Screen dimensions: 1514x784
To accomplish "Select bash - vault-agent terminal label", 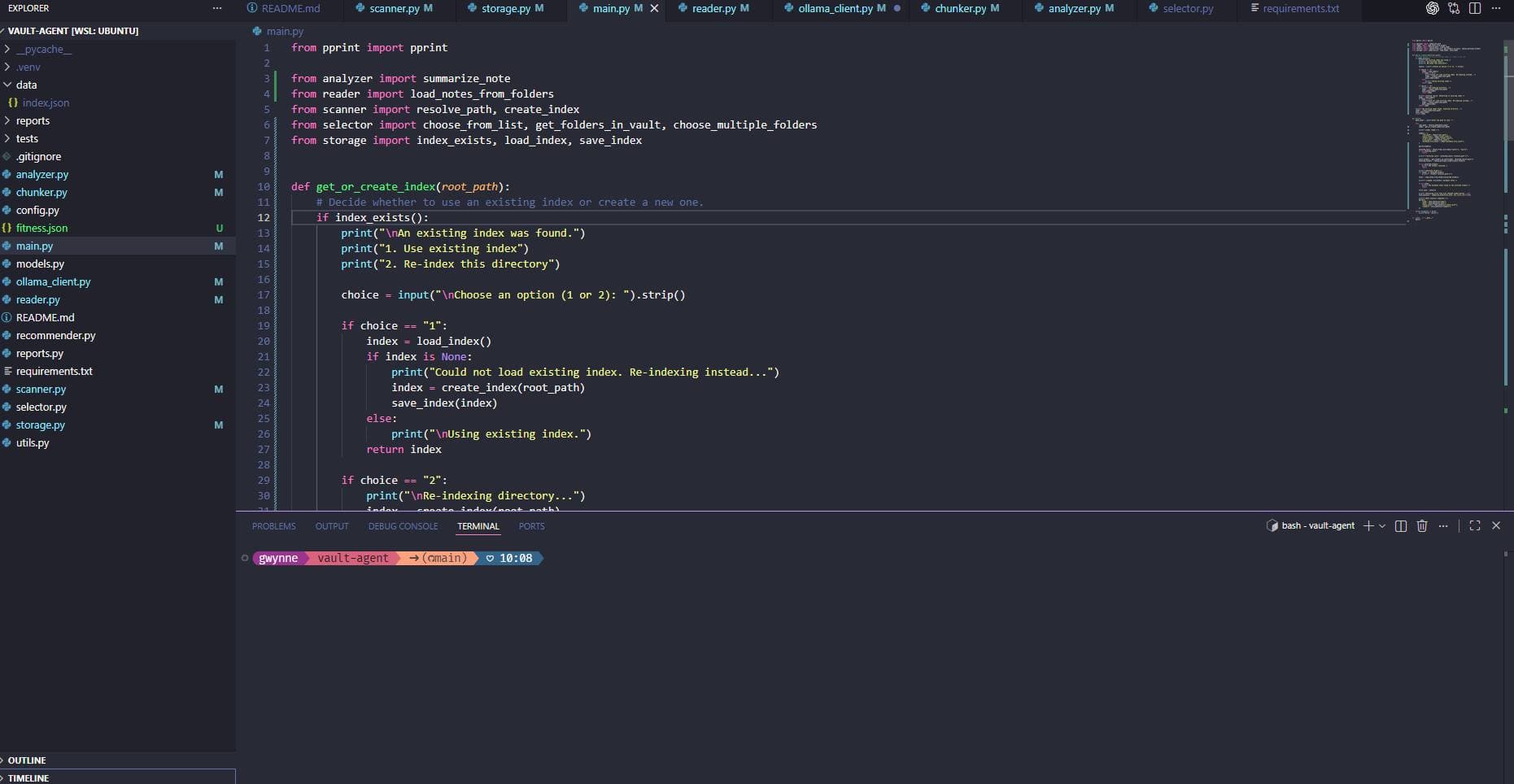I will click(1317, 526).
